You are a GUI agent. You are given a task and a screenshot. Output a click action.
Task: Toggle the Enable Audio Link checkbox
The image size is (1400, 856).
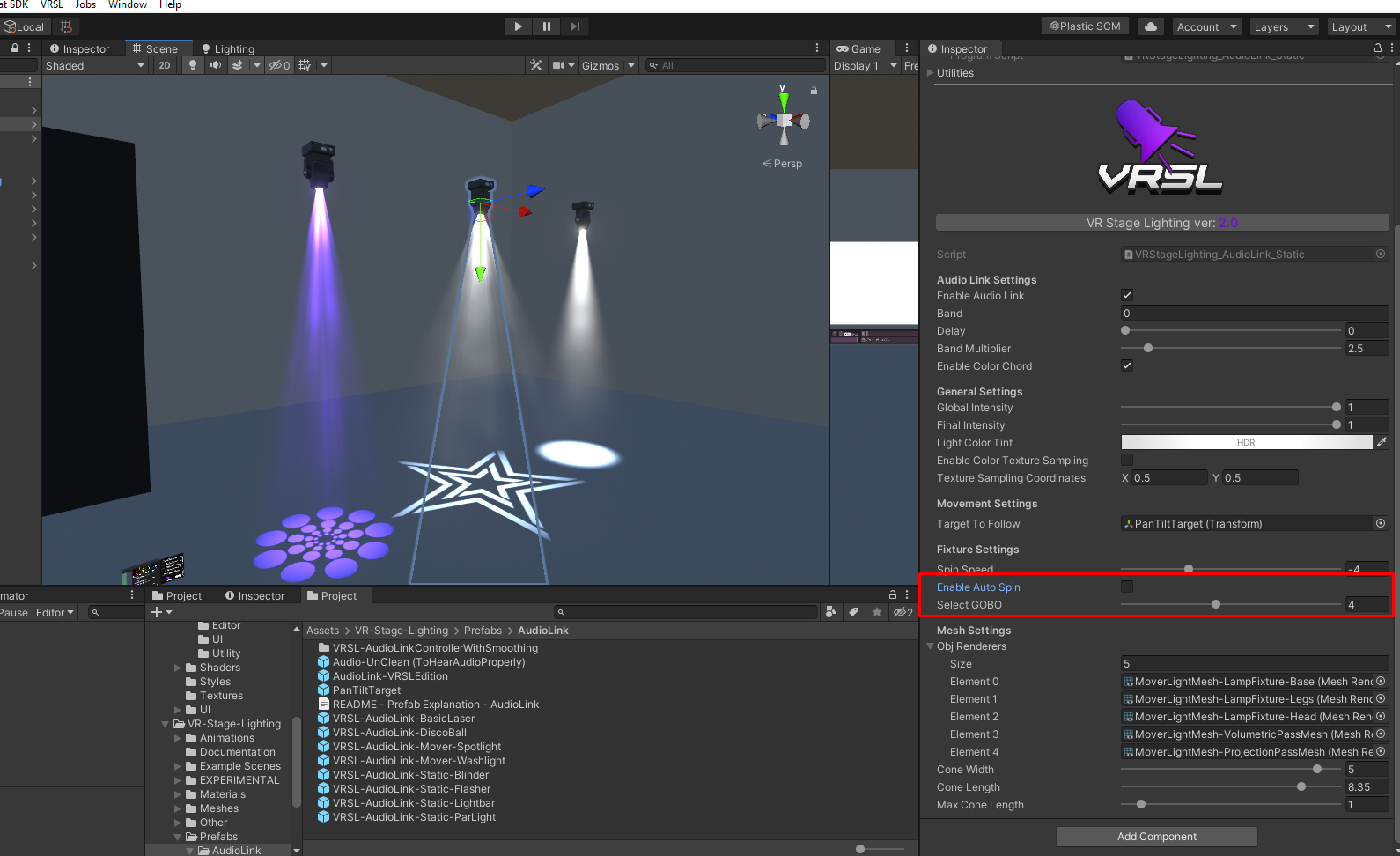pos(1127,295)
